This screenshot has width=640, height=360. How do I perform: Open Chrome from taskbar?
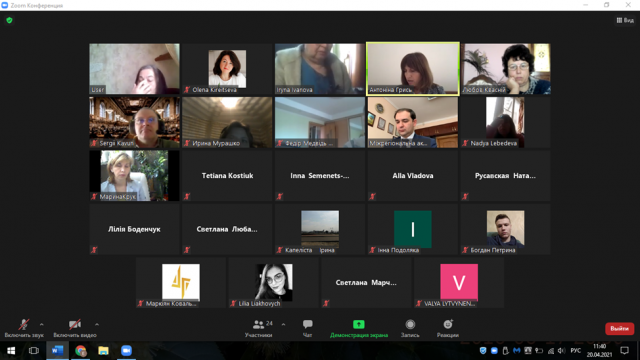pos(80,351)
